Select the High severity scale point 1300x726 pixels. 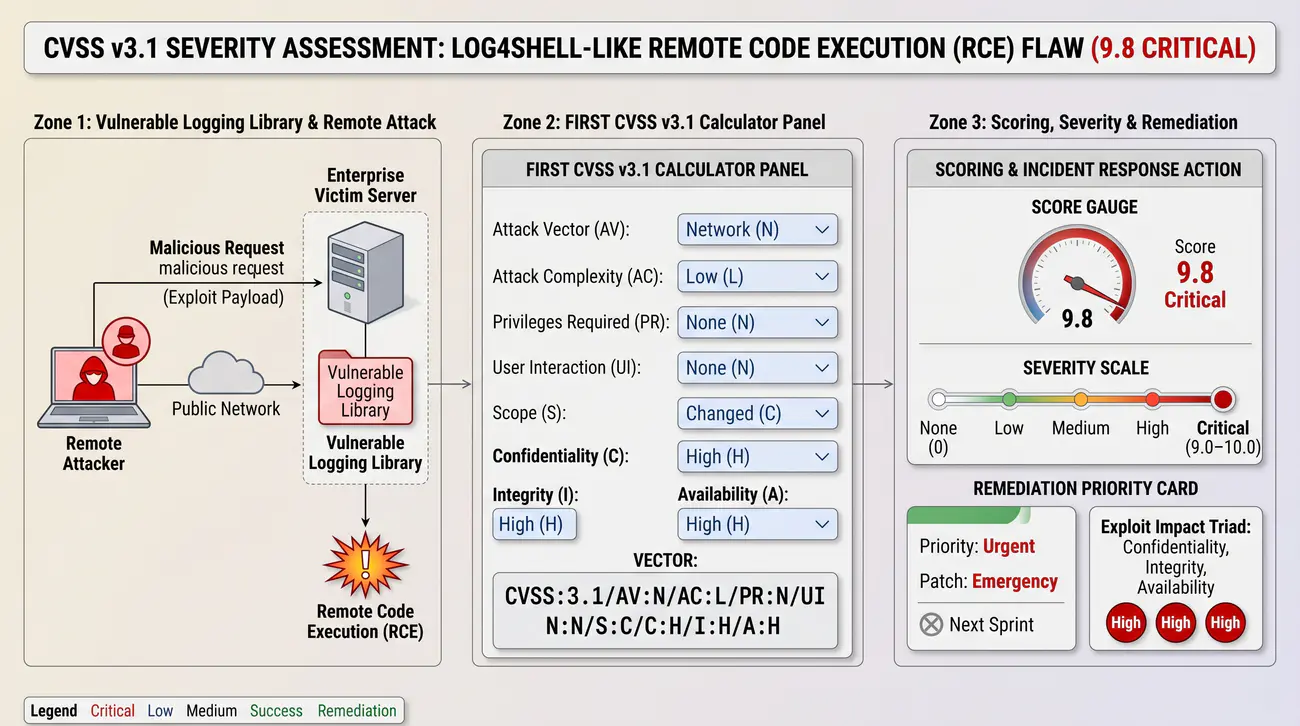coord(1152,399)
